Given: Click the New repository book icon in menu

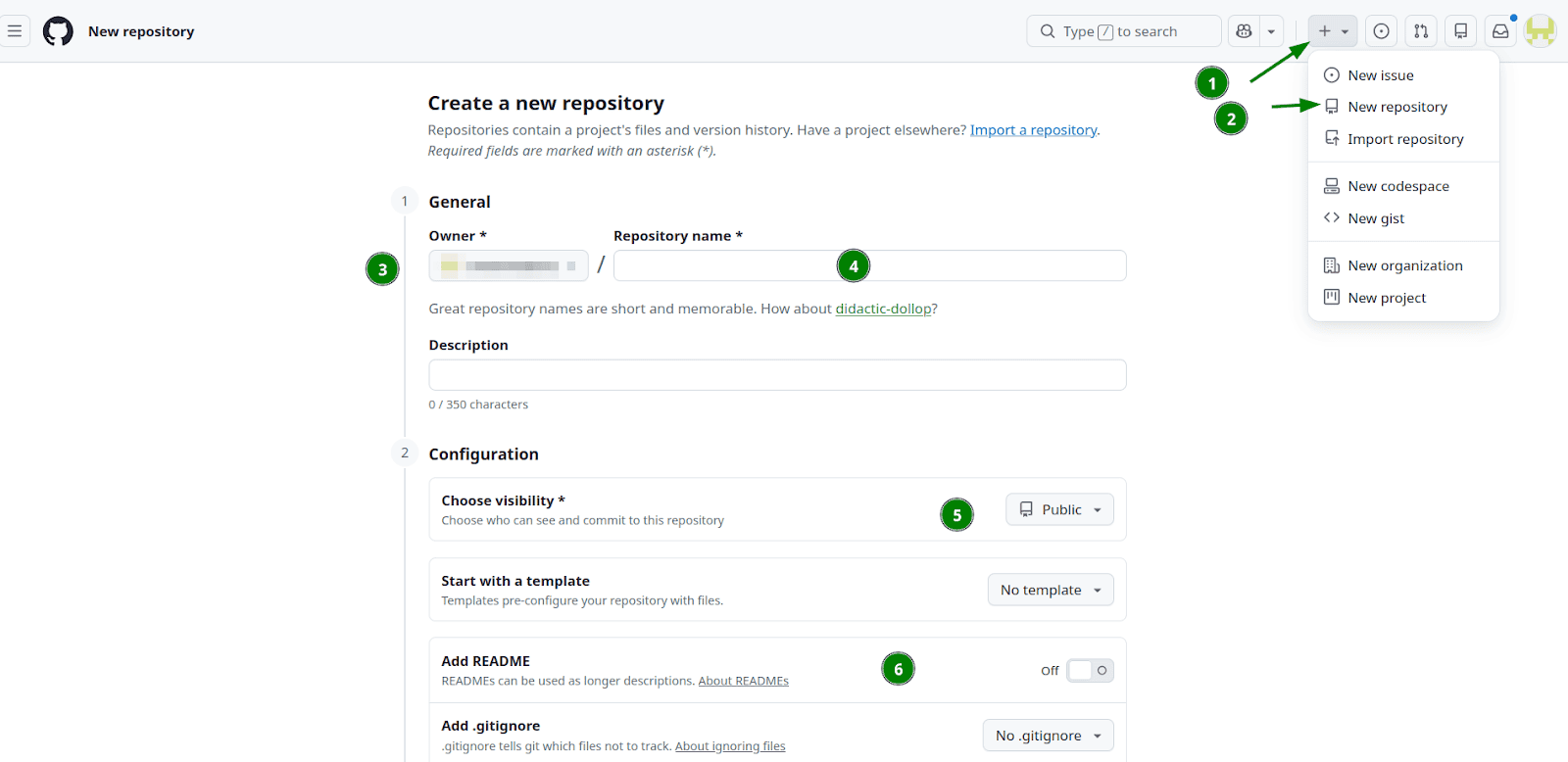Looking at the screenshot, I should pos(1332,107).
